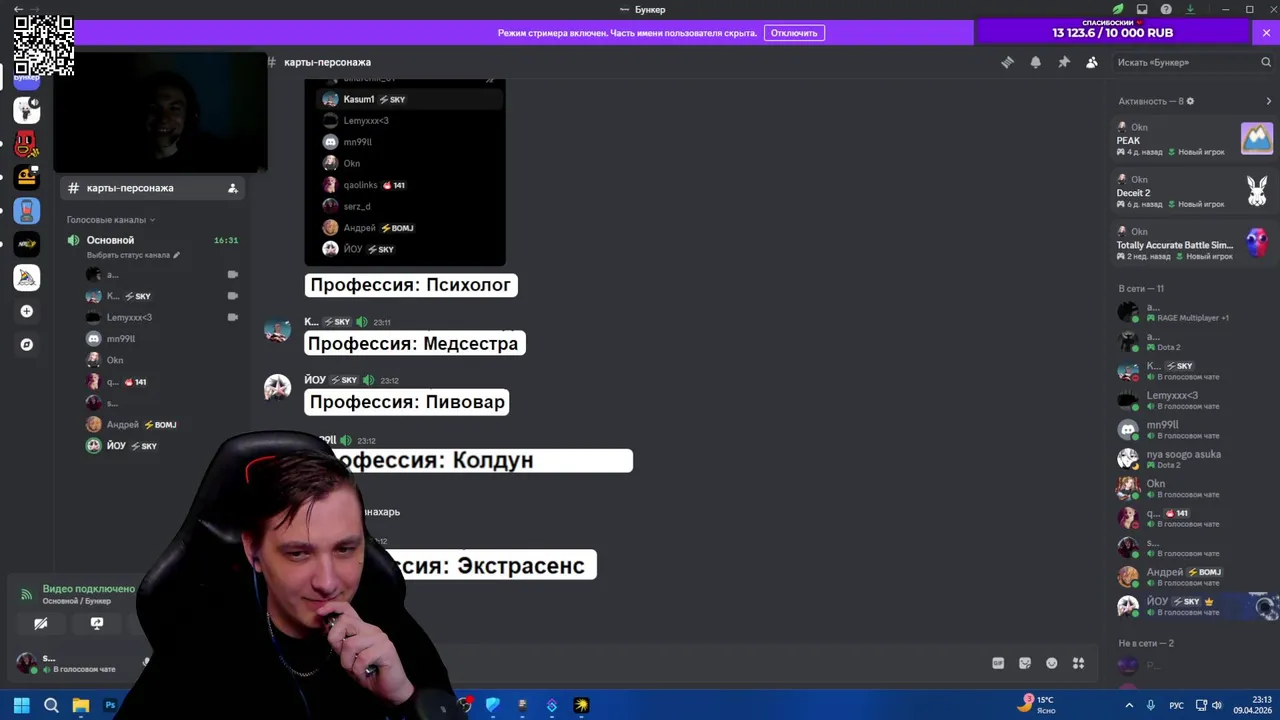
Task: Select the yellow robot server icon
Action: click(x=27, y=177)
